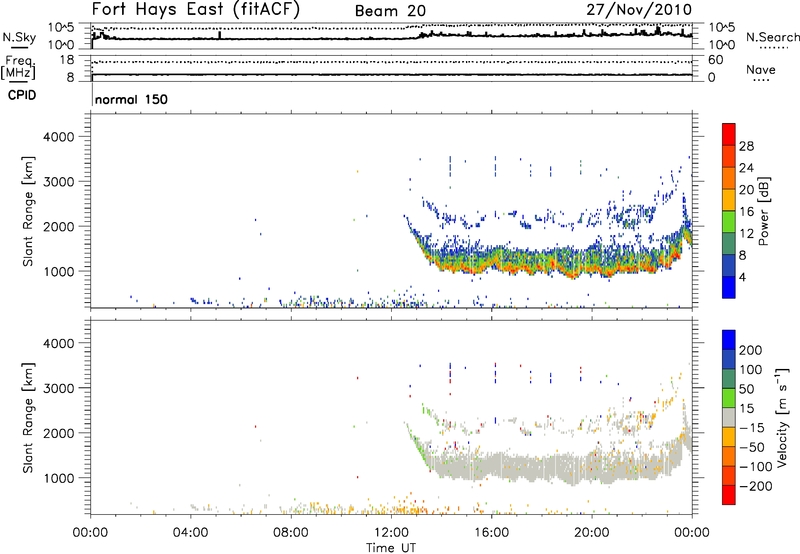Click the '200' velocity color bar value
This screenshot has width=800, height=554.
pyautogui.click(x=750, y=350)
